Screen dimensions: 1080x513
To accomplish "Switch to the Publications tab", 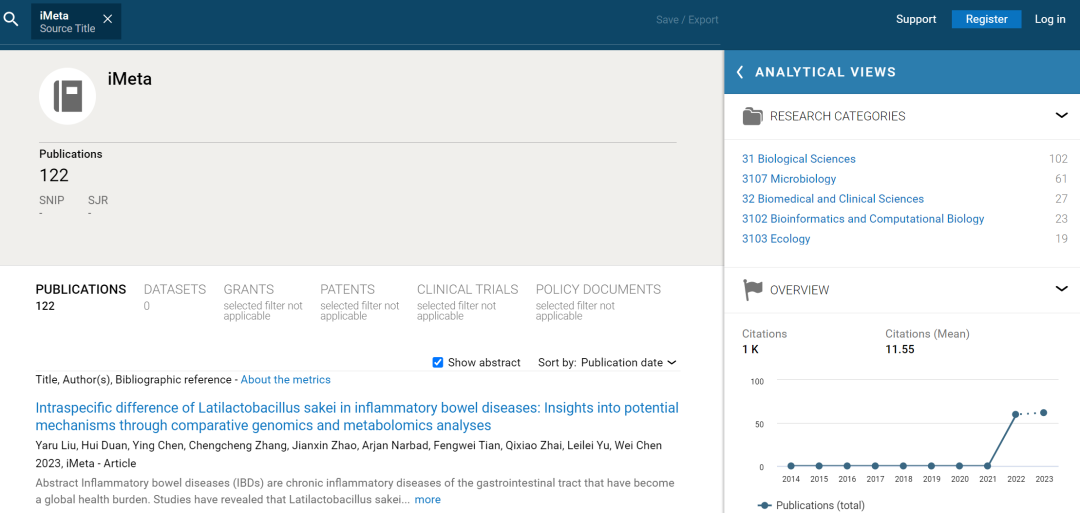I will click(x=81, y=297).
